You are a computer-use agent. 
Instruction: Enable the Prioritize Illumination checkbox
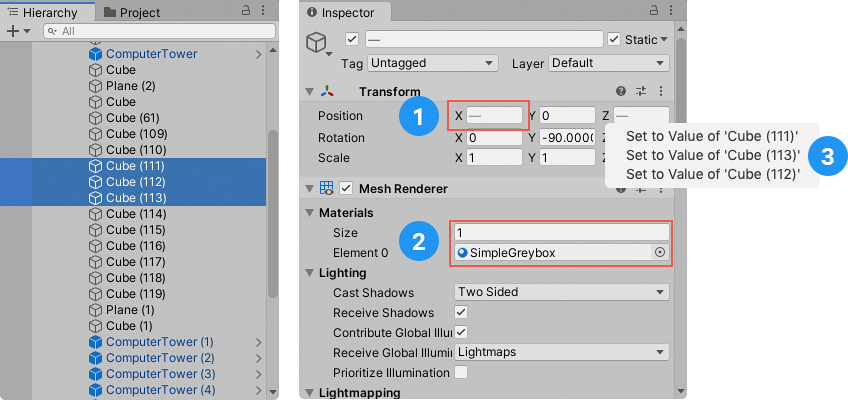(461, 372)
